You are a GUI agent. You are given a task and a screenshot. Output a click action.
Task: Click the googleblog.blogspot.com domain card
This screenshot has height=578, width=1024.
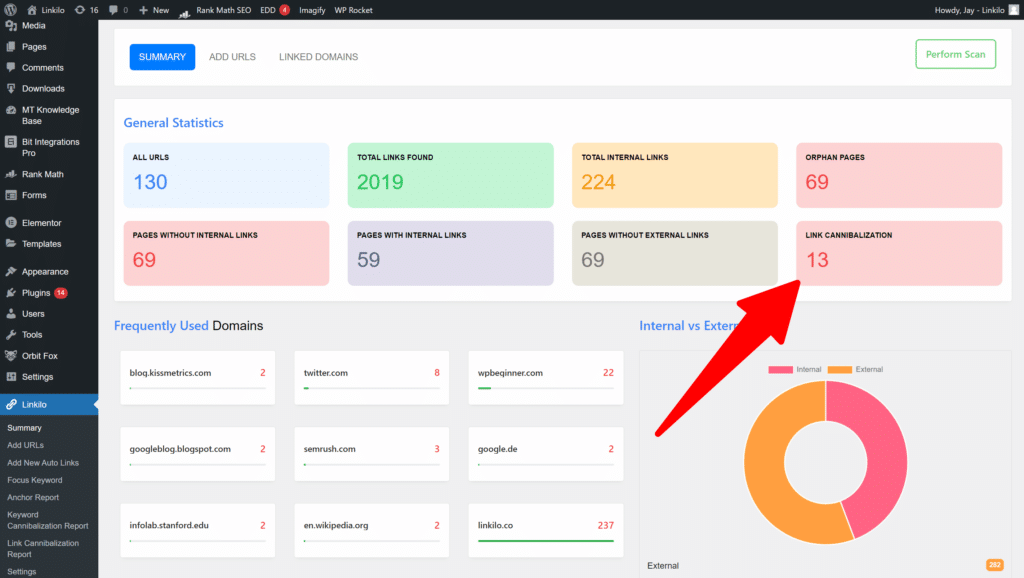[x=197, y=454]
